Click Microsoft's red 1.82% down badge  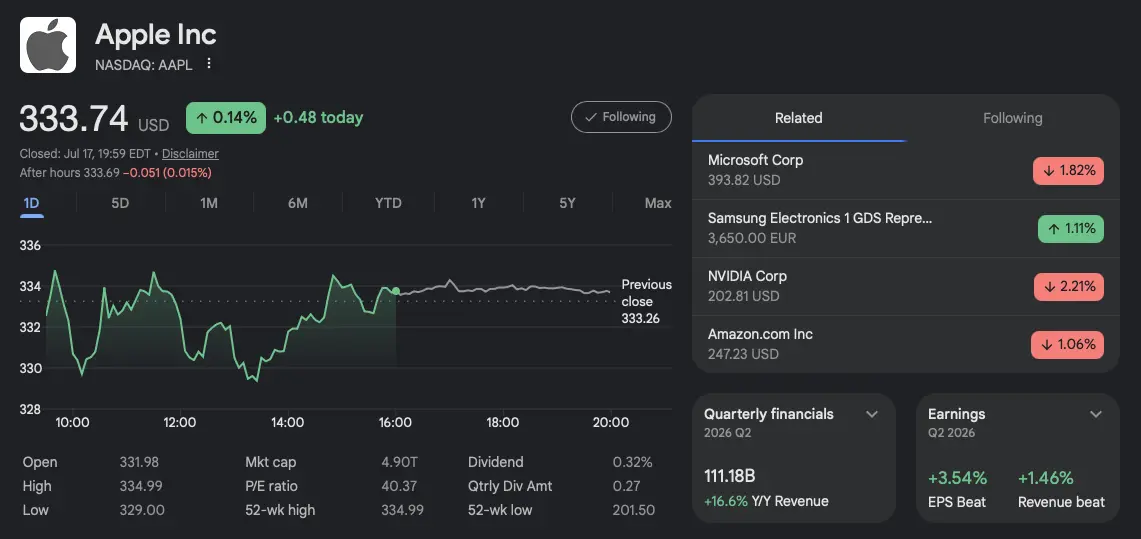coord(1068,171)
